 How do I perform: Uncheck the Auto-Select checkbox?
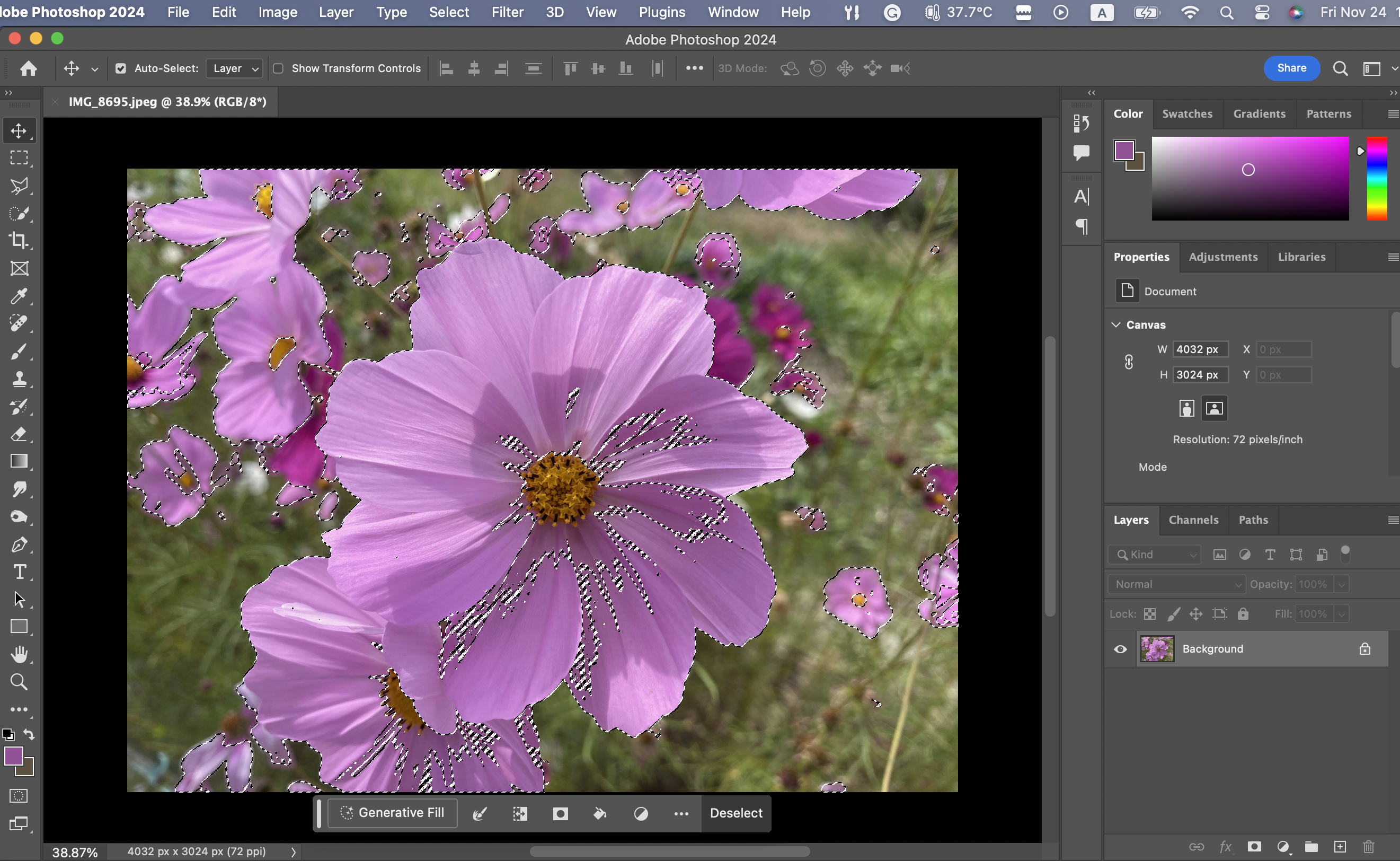point(121,68)
